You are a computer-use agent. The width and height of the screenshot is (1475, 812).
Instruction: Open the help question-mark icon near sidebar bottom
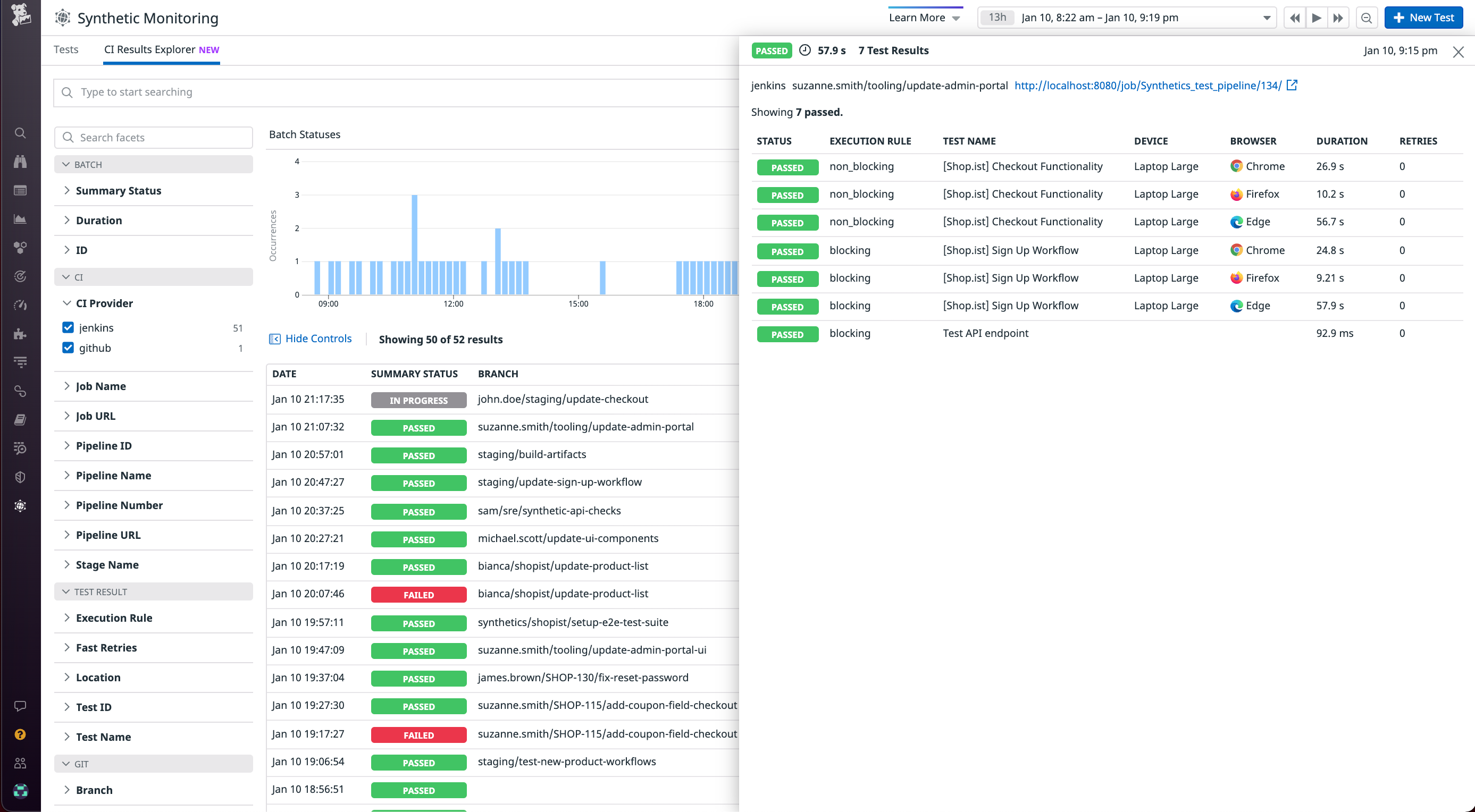(x=20, y=734)
